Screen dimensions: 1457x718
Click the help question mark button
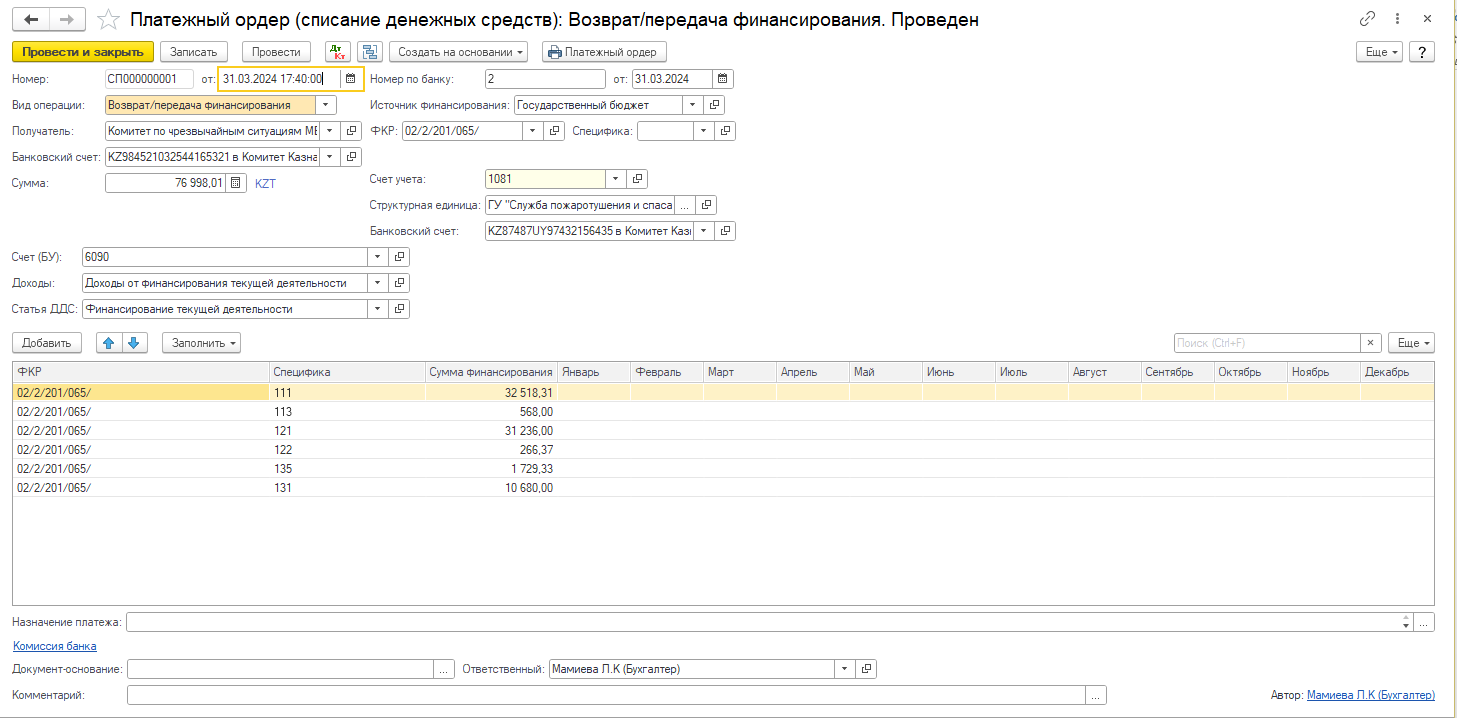1422,52
